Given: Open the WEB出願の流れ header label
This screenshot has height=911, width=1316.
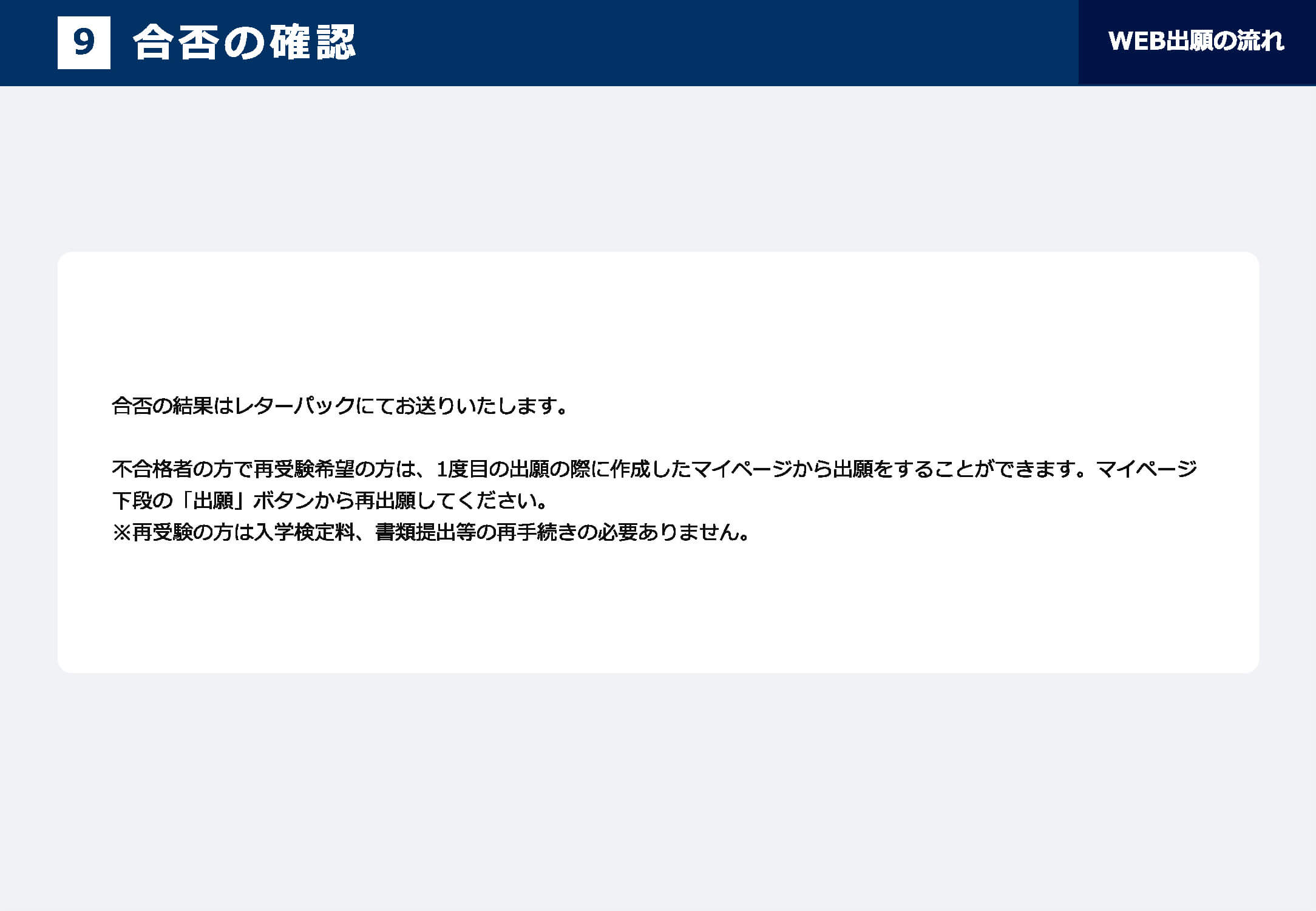Looking at the screenshot, I should click(x=1196, y=41).
